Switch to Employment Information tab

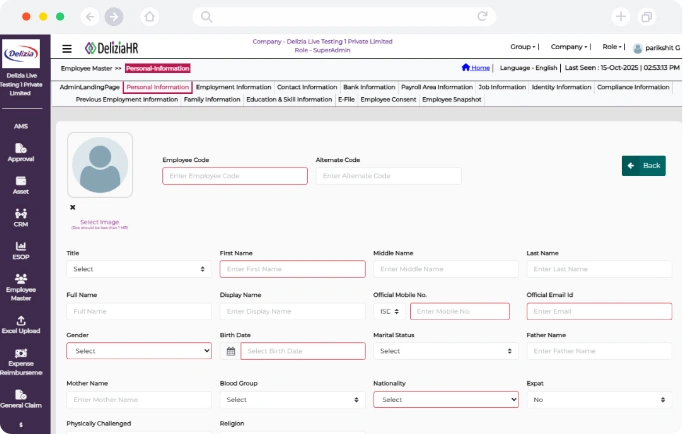point(233,87)
